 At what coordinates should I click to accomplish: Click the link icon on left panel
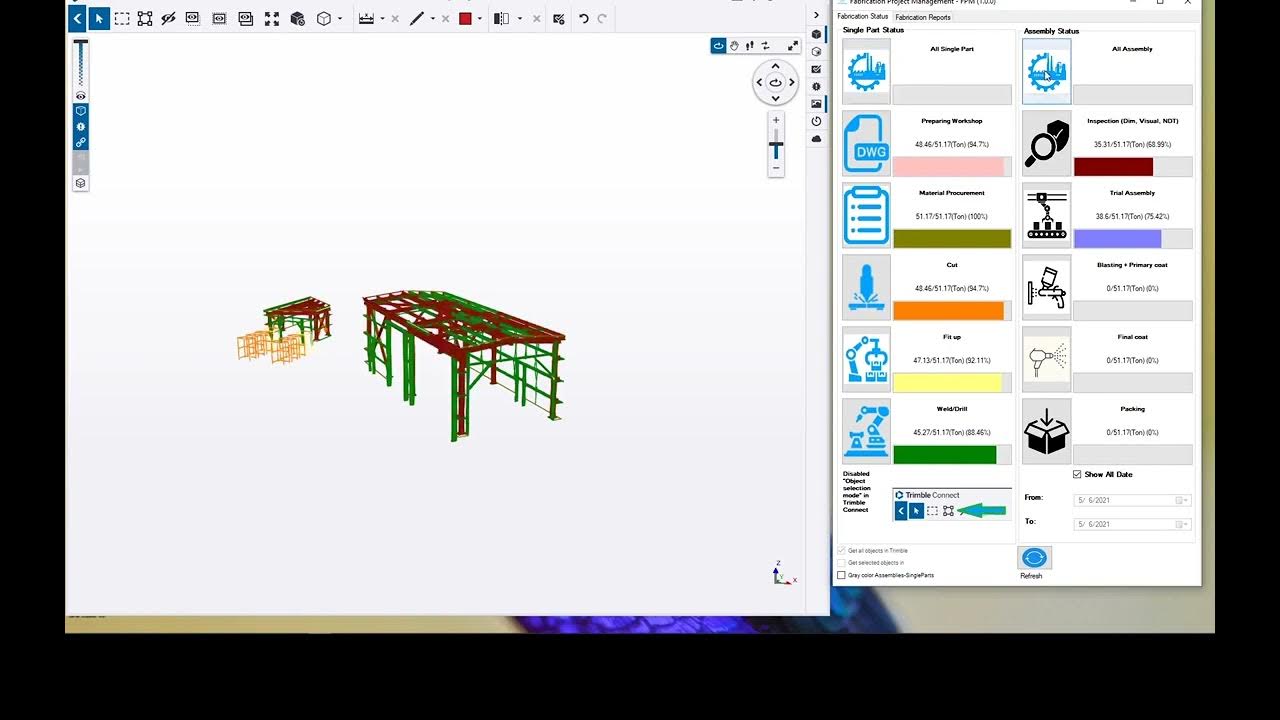pyautogui.click(x=81, y=142)
